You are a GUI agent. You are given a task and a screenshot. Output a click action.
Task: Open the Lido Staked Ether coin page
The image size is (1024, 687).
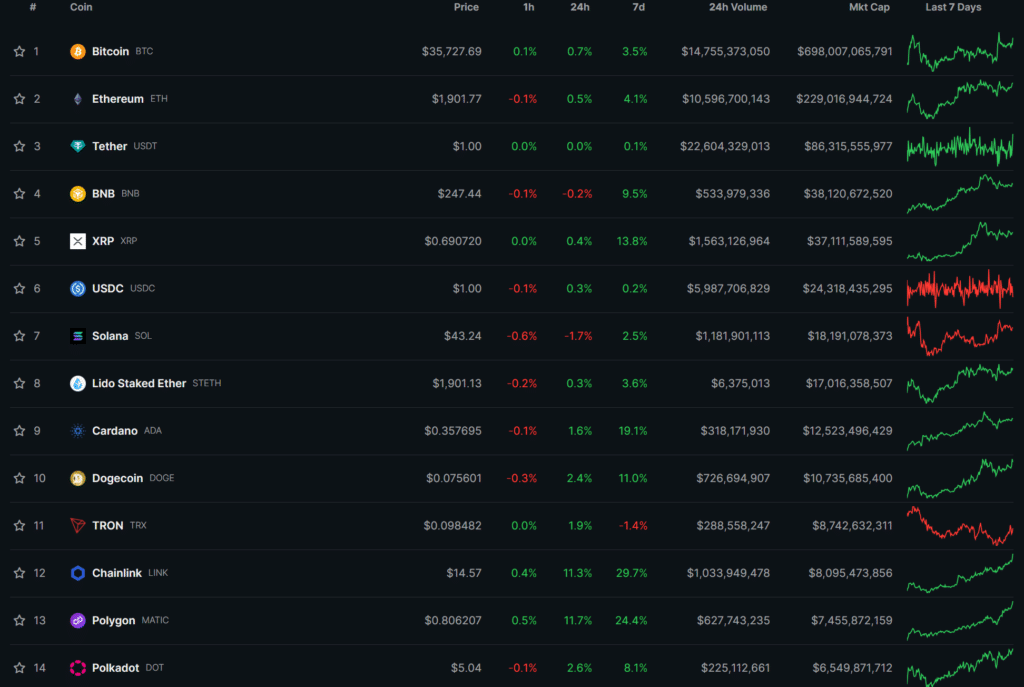(139, 383)
